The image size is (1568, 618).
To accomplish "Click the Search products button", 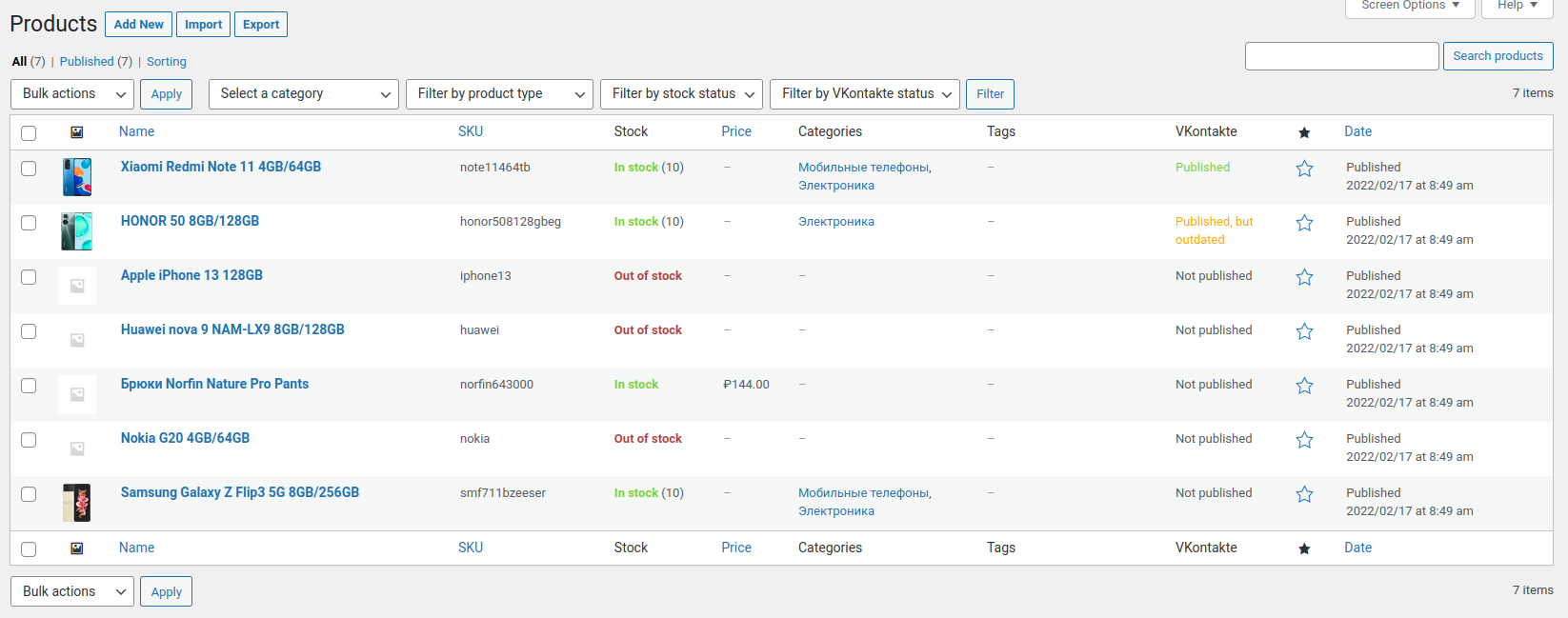I will (x=1498, y=56).
